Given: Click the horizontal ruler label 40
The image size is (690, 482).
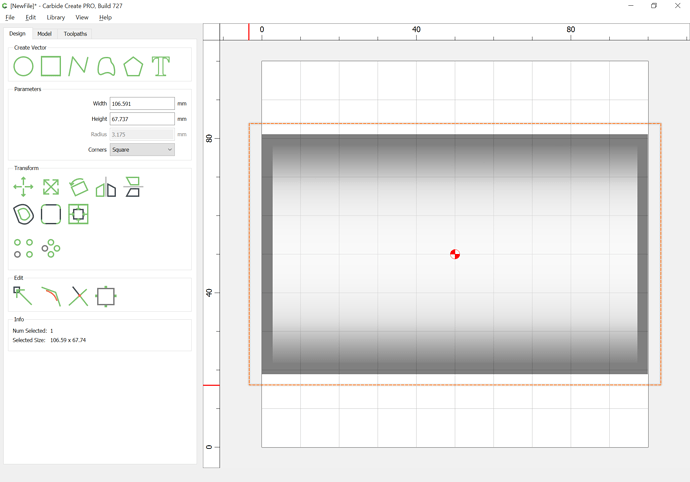Looking at the screenshot, I should tap(416, 29).
